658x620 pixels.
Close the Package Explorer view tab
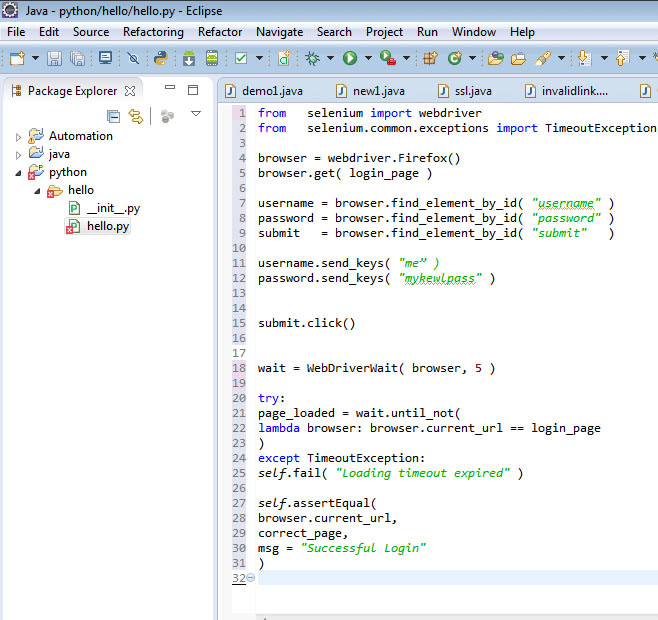(130, 91)
